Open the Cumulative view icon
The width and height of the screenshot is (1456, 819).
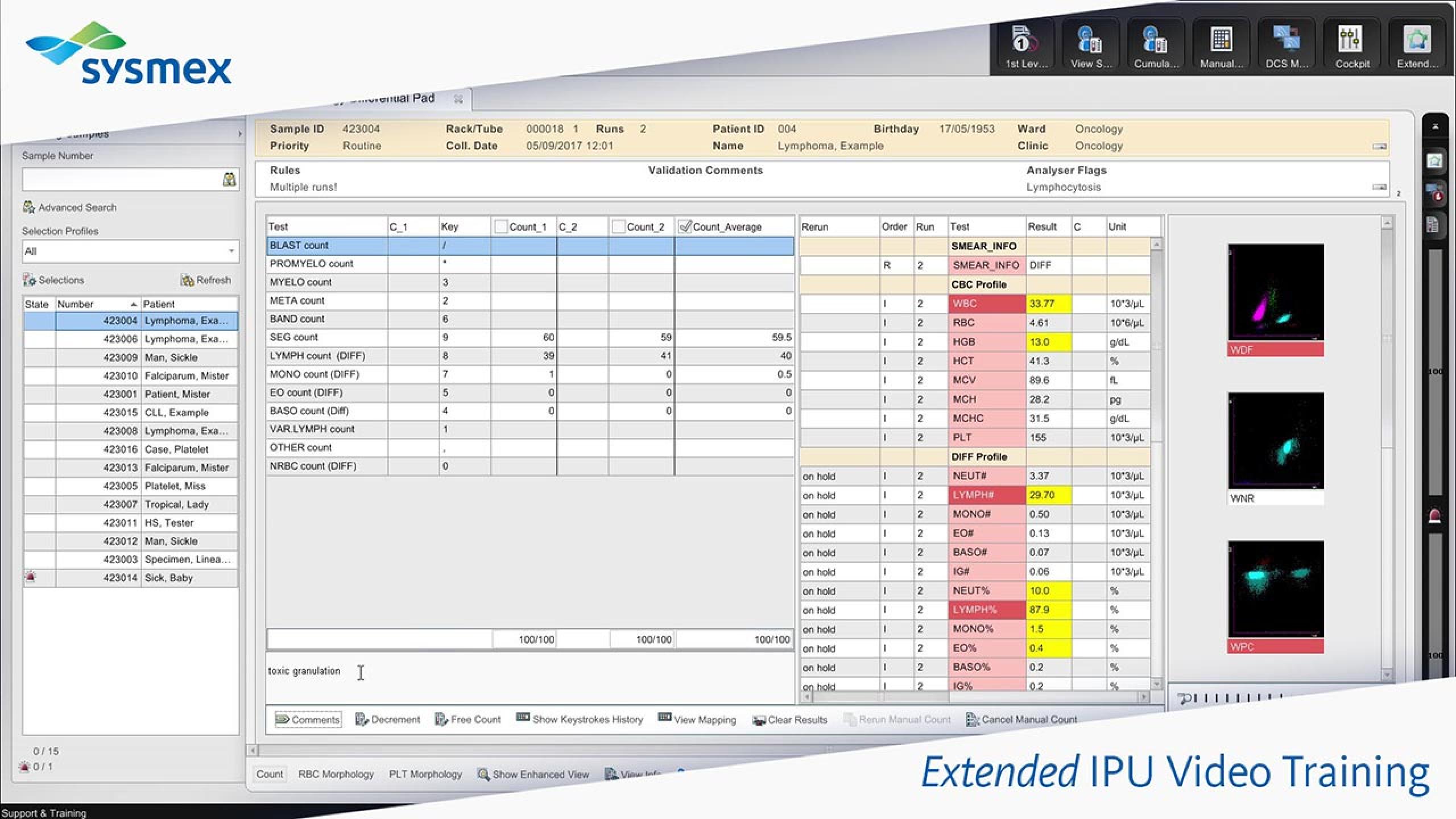1155,45
